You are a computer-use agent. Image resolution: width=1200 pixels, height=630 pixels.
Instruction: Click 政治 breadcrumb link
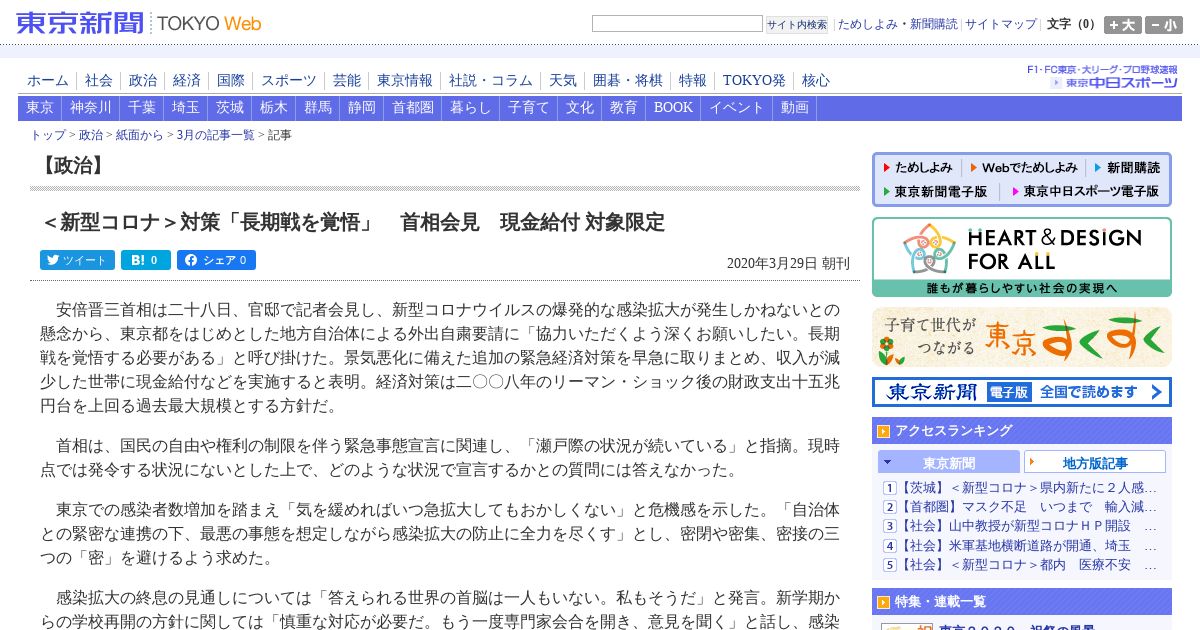(91, 135)
